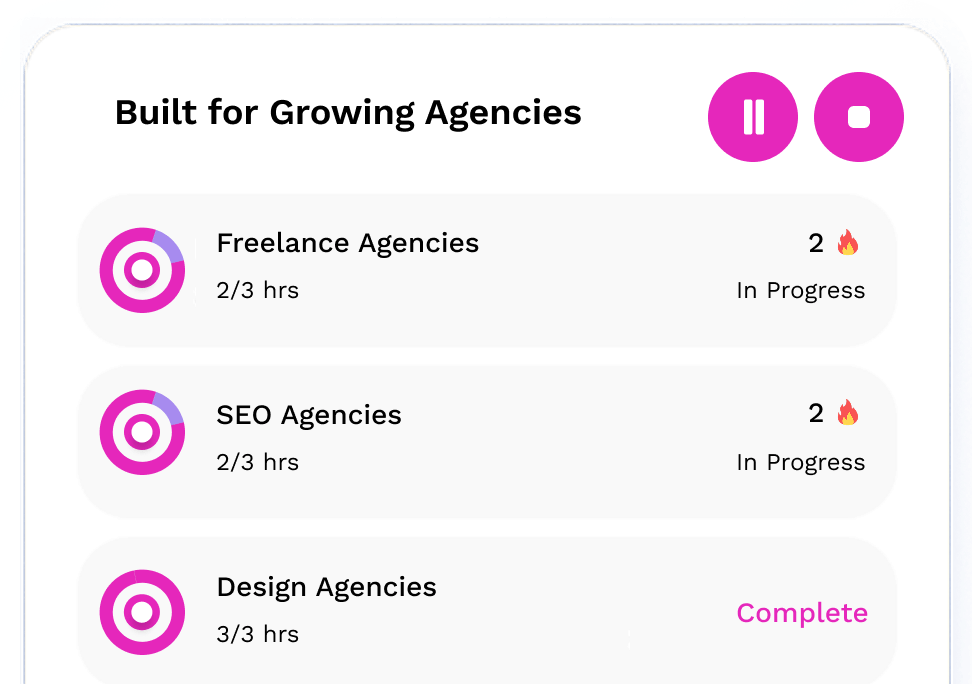Click the 2/3 hrs text under Freelance Agencies
The height and width of the screenshot is (684, 973).
coord(257,291)
